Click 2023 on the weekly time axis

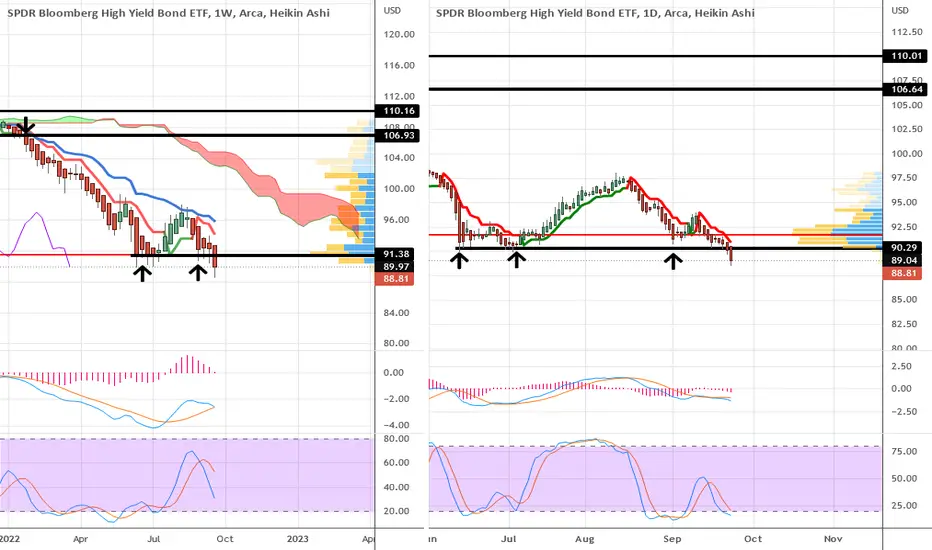point(298,539)
